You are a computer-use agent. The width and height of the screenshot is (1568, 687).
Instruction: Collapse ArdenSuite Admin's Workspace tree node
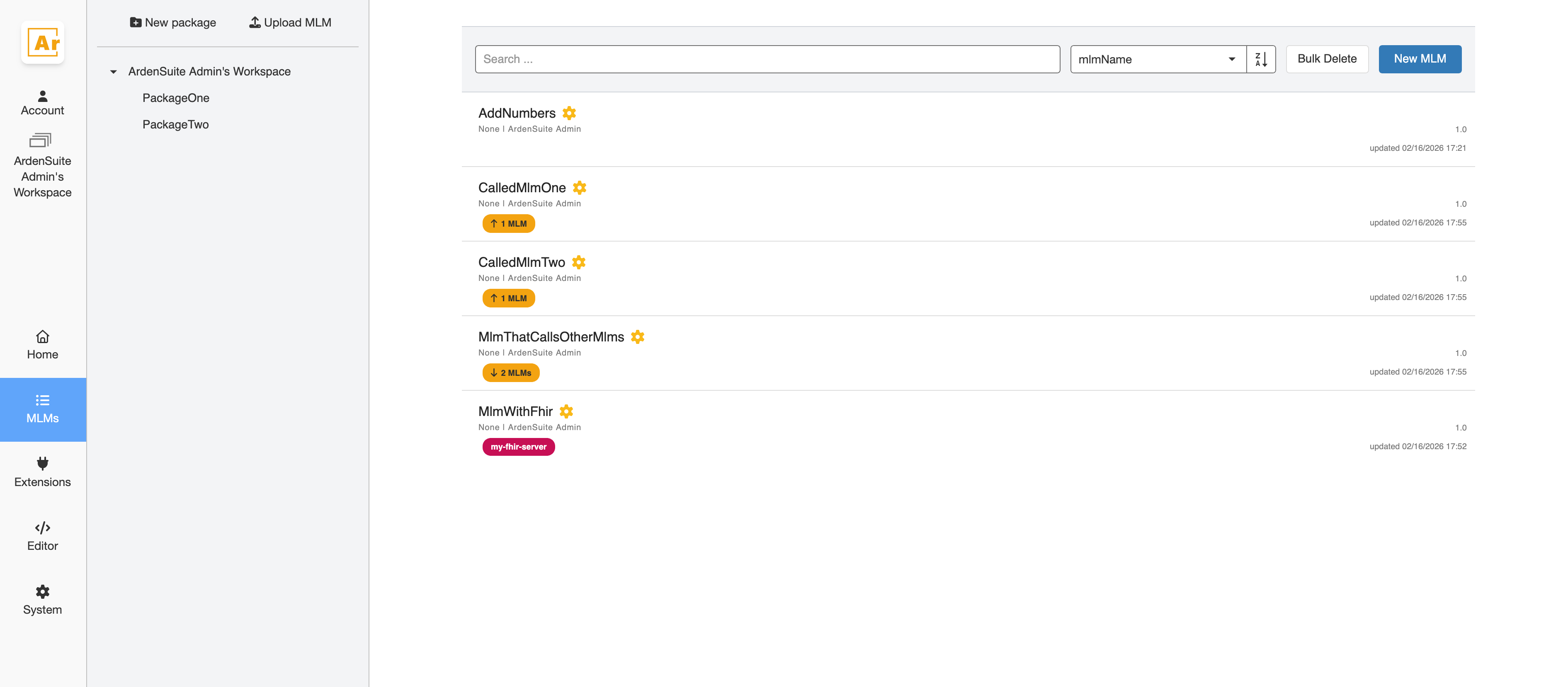(113, 72)
